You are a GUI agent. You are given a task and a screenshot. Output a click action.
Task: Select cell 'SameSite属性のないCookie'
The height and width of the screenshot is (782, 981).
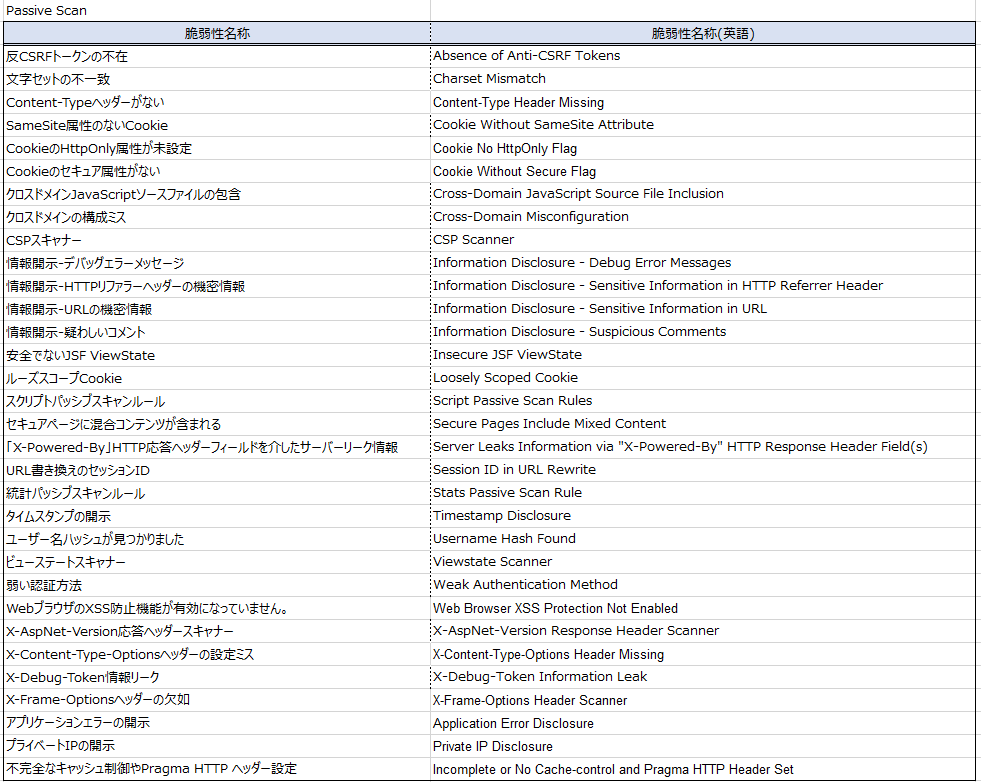(216, 125)
